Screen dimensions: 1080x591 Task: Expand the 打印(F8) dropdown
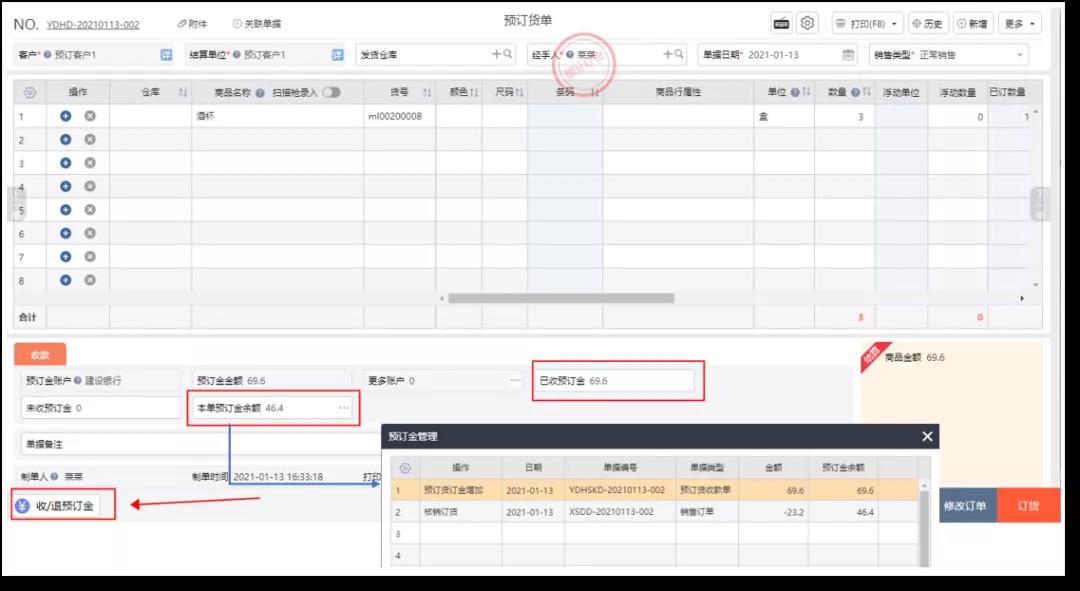867,23
